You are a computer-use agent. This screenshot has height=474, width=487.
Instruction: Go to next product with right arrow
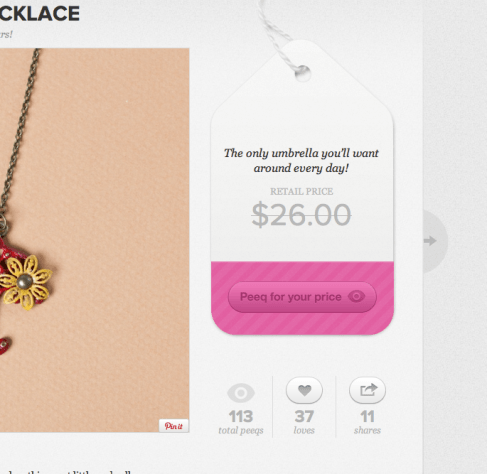click(x=434, y=241)
